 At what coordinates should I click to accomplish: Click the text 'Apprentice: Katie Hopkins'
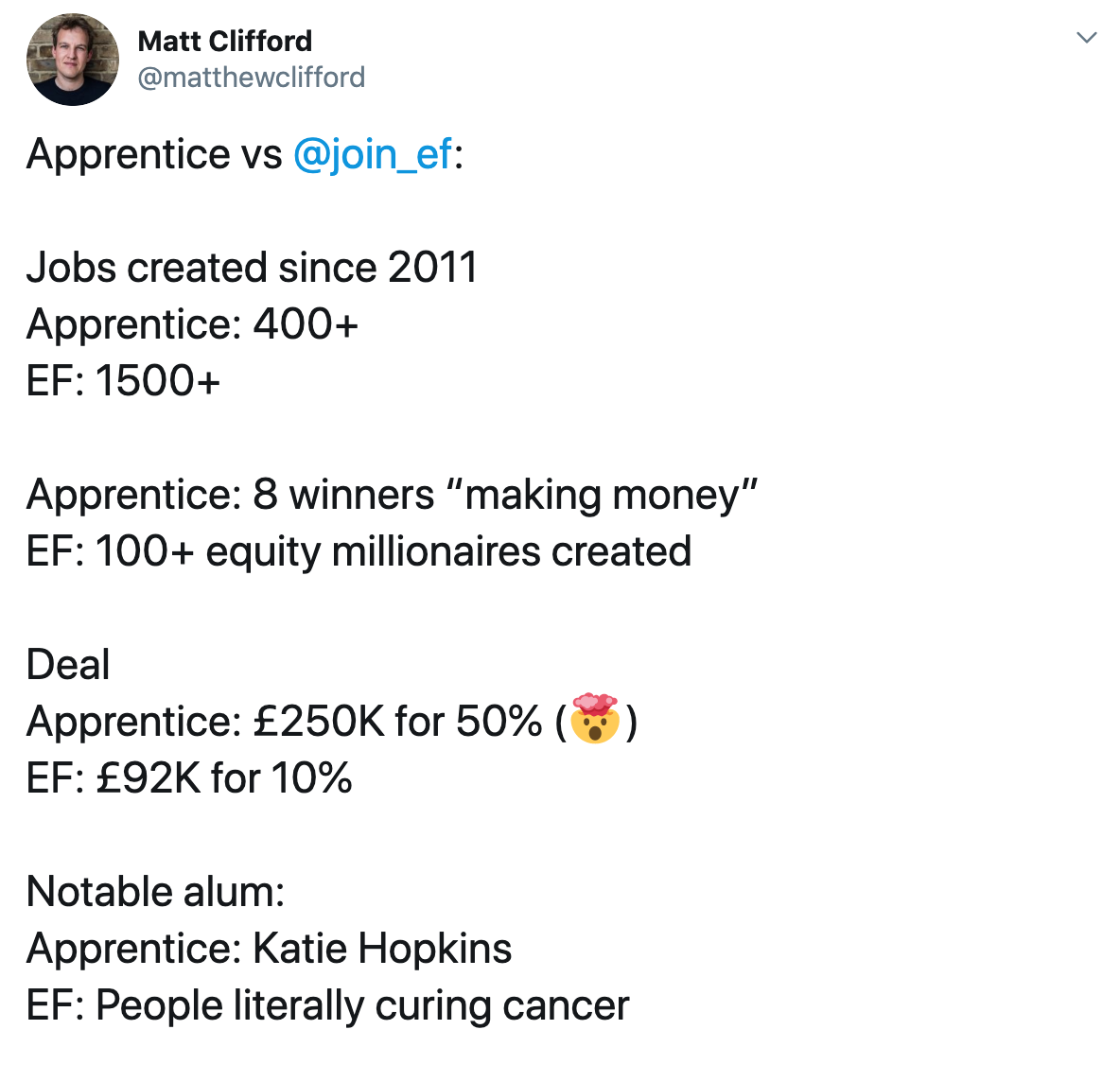pyautogui.click(x=269, y=949)
